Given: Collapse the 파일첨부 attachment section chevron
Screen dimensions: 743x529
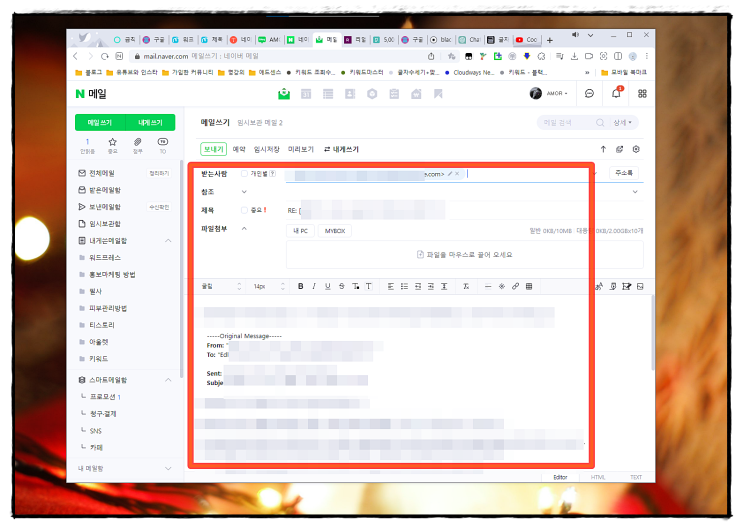Looking at the screenshot, I should click(x=244, y=228).
